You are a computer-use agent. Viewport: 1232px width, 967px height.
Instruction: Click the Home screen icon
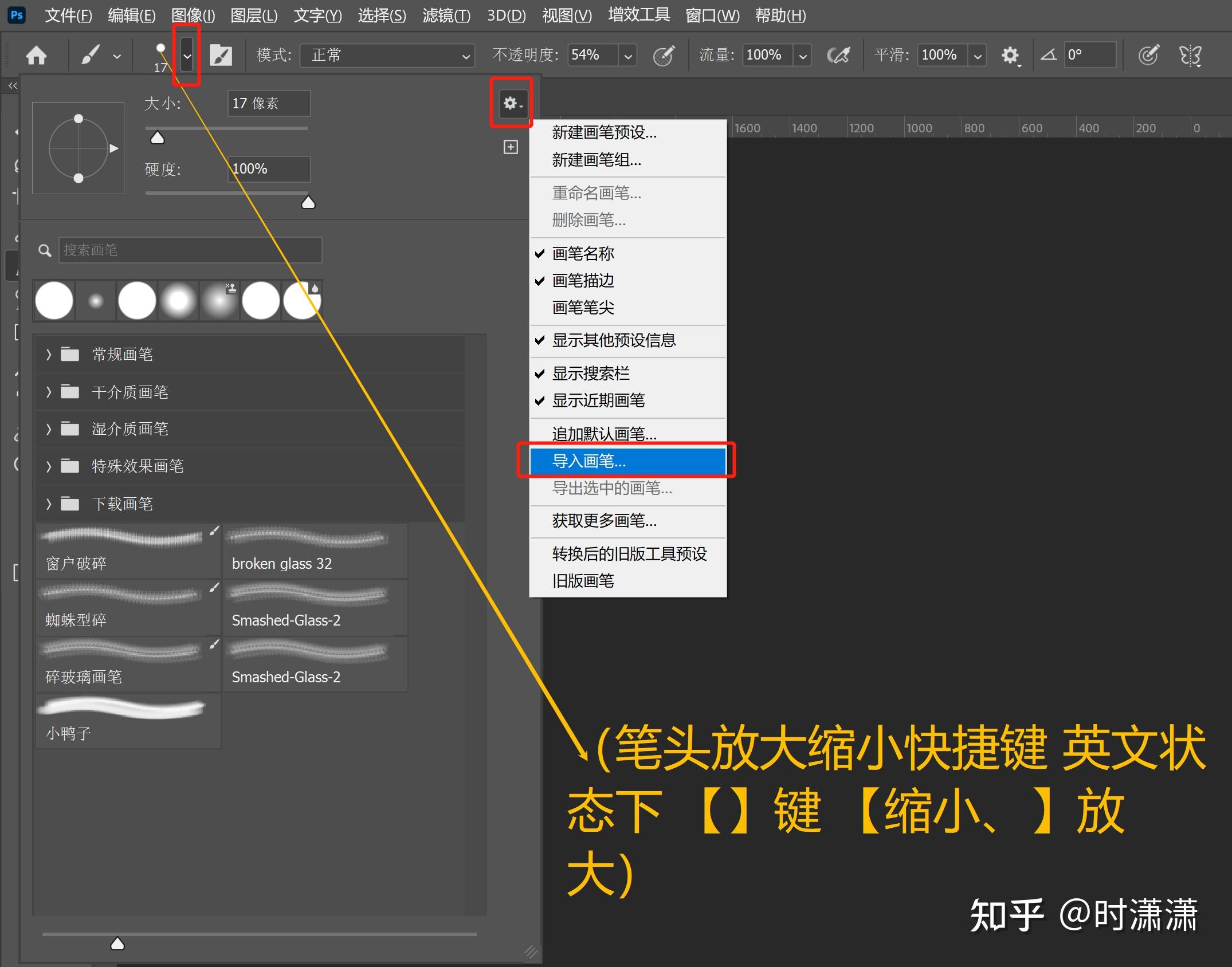pos(36,55)
